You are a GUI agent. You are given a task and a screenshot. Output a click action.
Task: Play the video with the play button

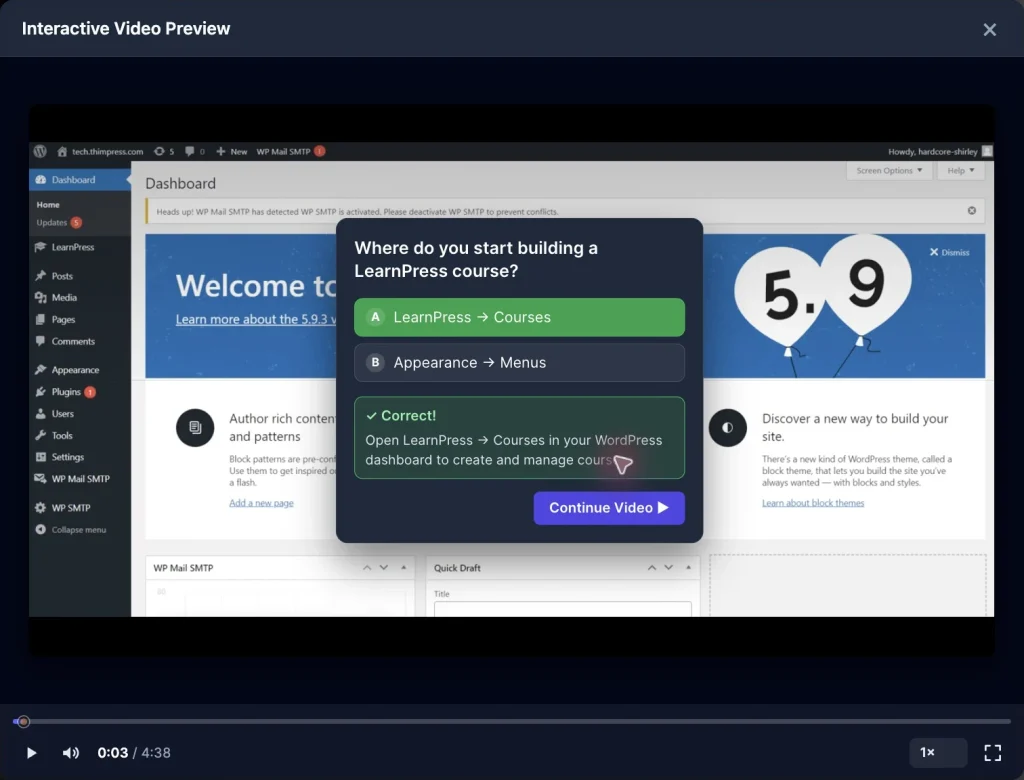tap(31, 753)
